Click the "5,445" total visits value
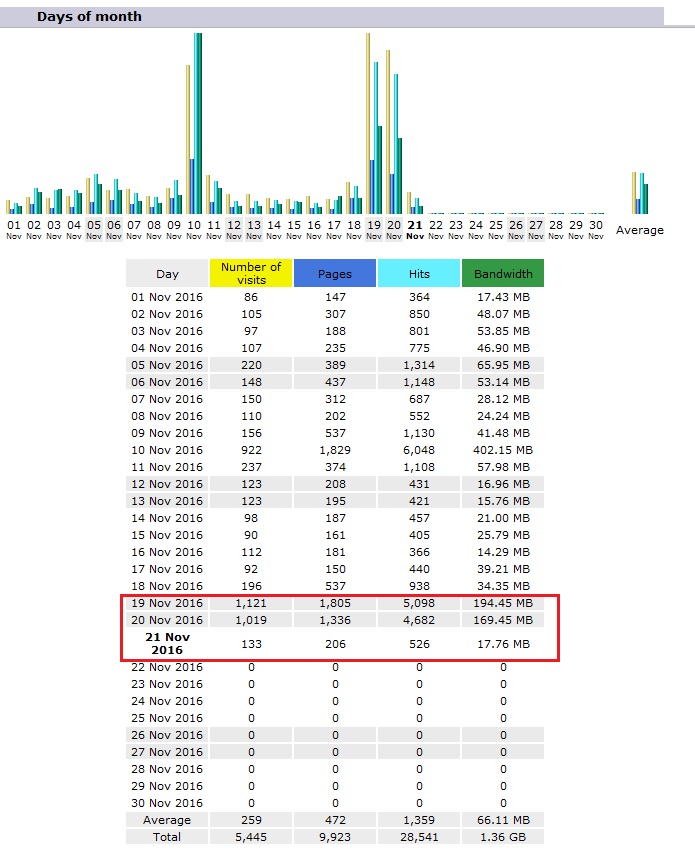The width and height of the screenshot is (695, 854). click(251, 837)
